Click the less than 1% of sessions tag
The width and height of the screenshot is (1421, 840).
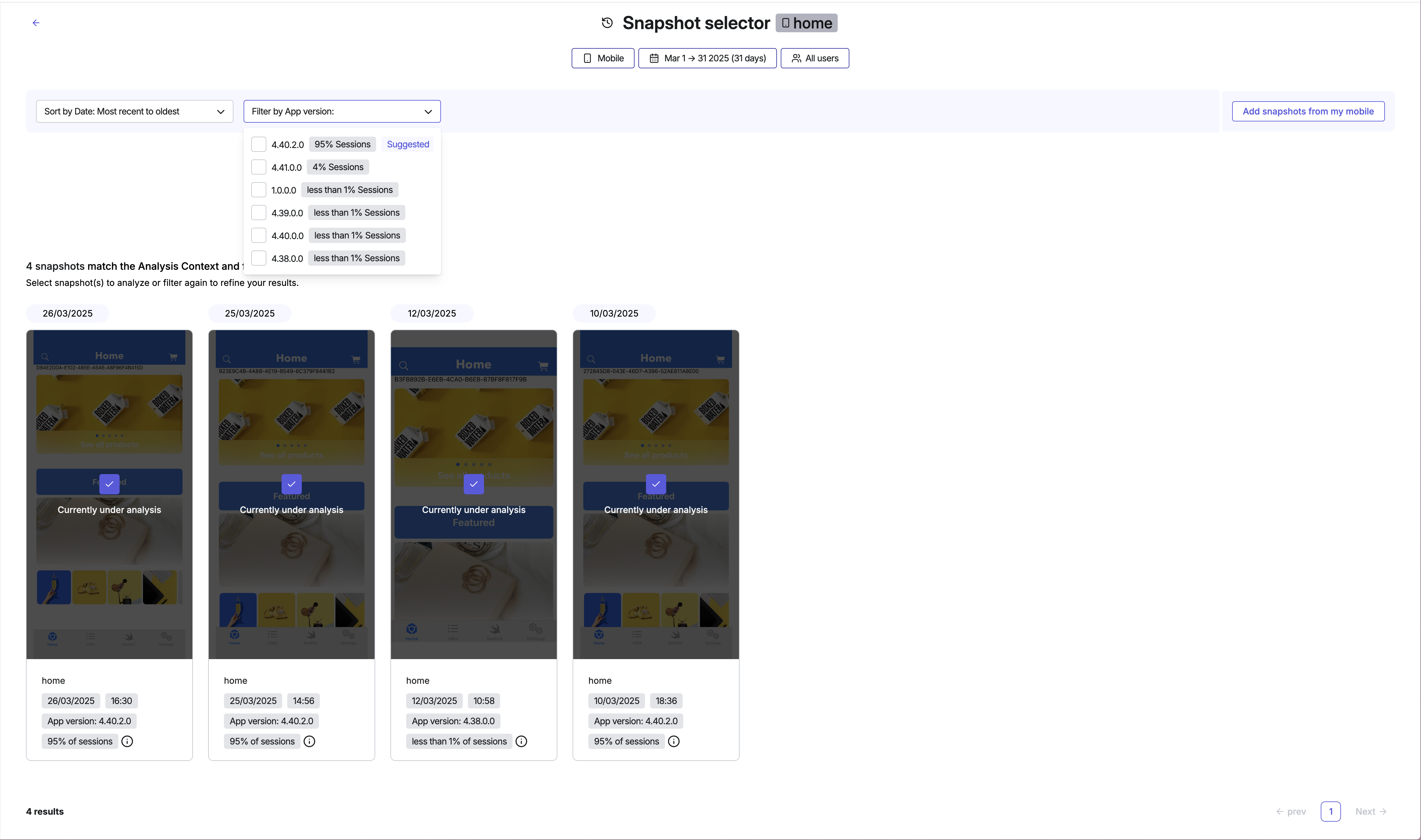tap(459, 742)
